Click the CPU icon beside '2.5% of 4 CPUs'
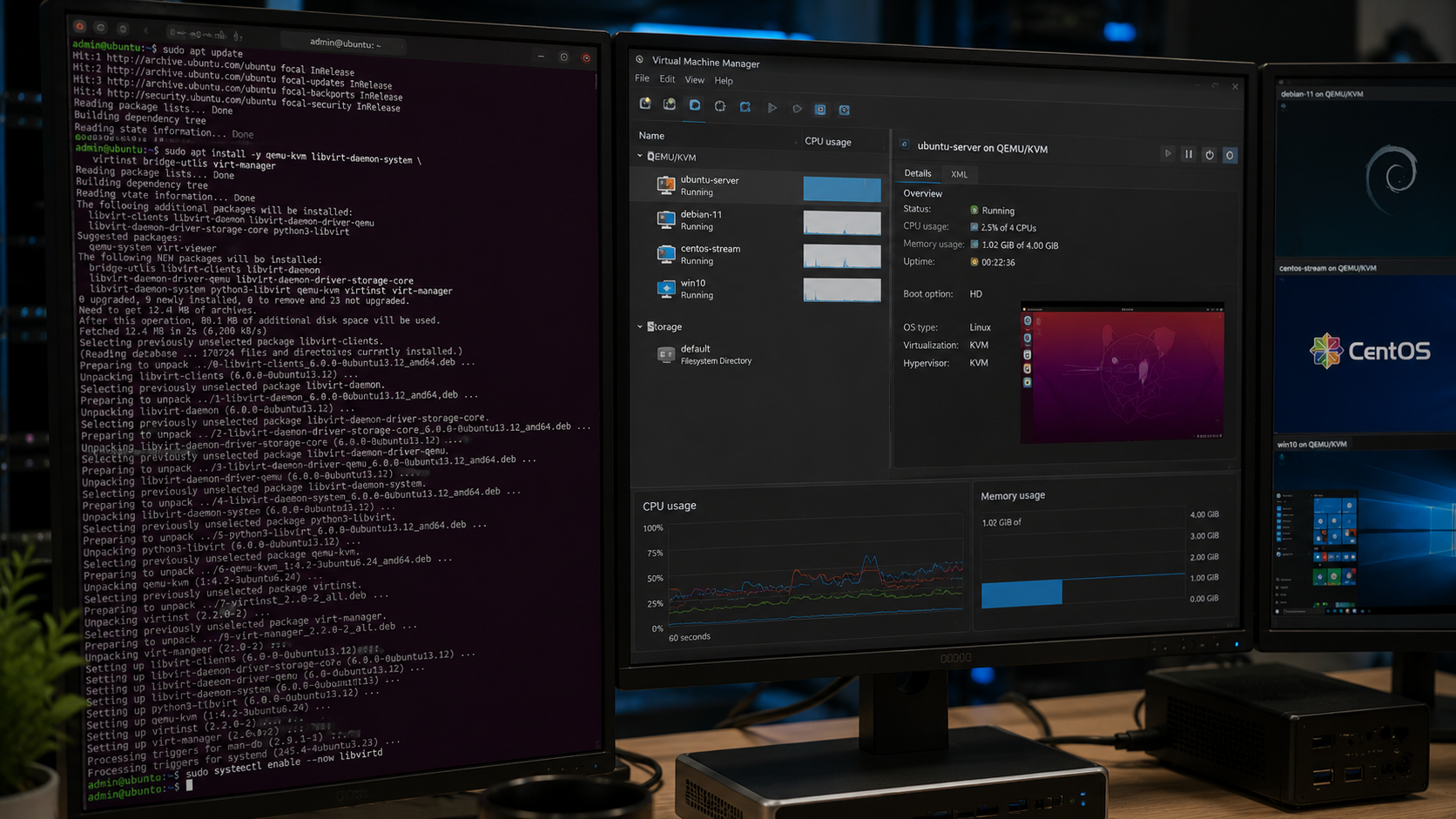The width and height of the screenshot is (1456, 819). [x=974, y=227]
